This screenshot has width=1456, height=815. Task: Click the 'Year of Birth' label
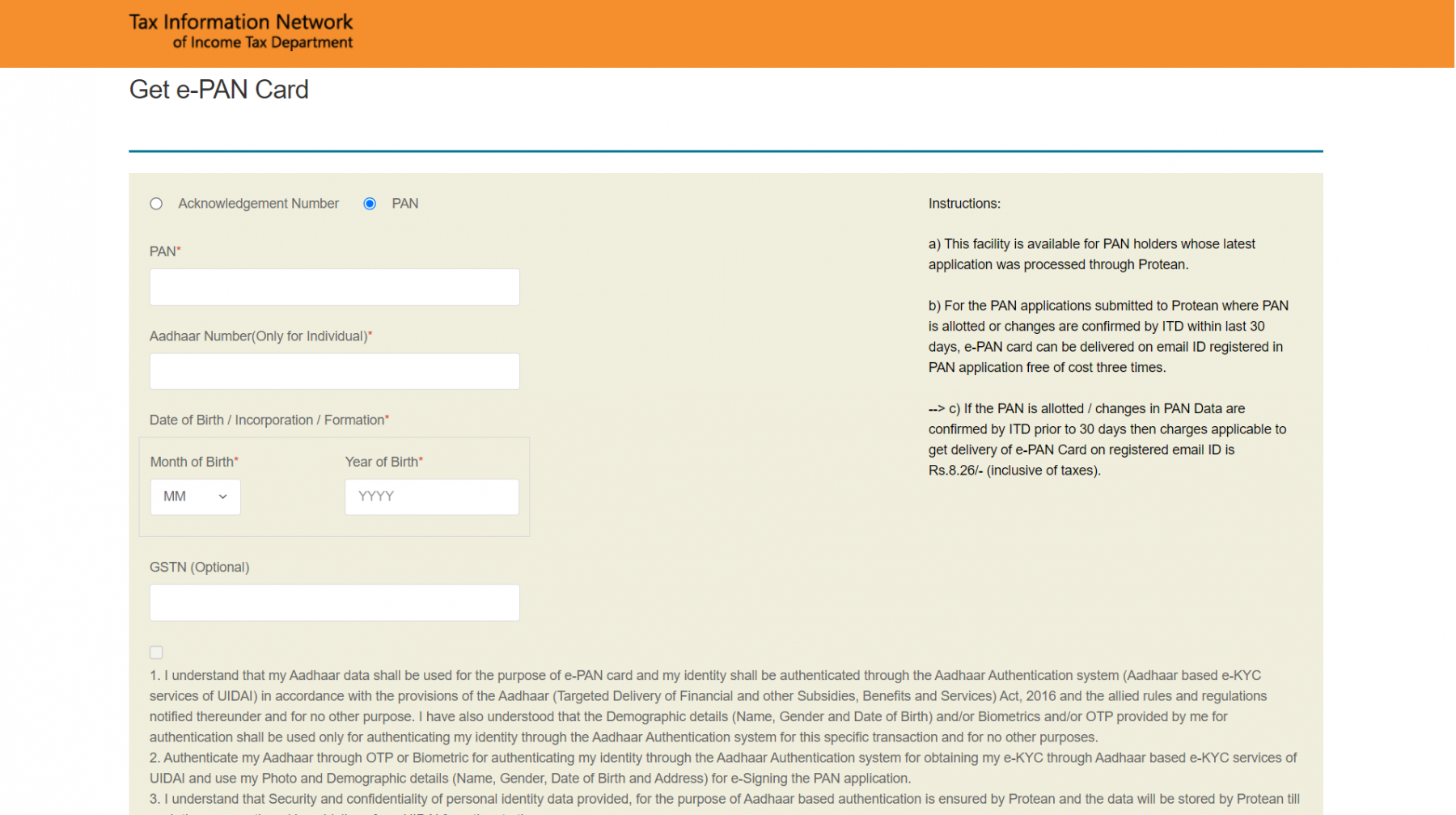coord(382,462)
